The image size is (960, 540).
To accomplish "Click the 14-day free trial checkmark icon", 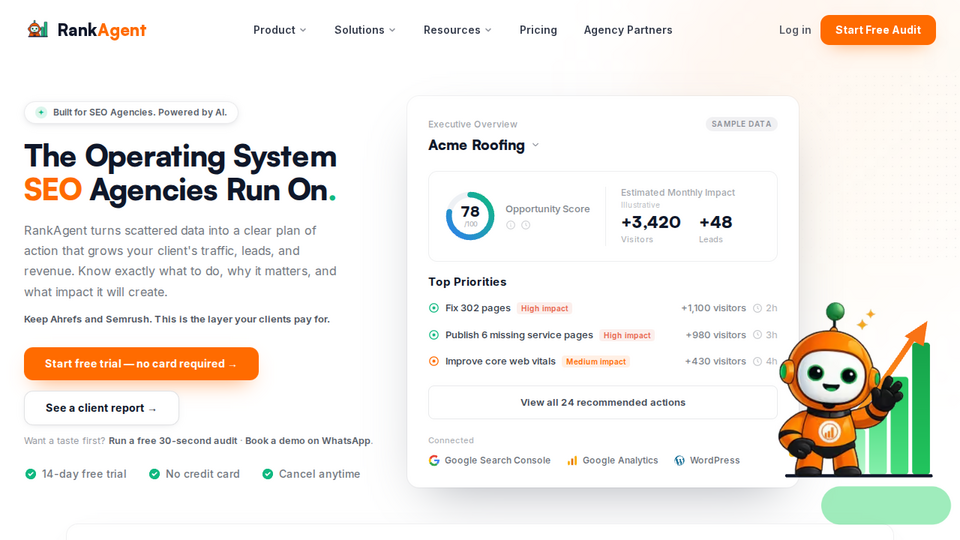I will (x=30, y=474).
